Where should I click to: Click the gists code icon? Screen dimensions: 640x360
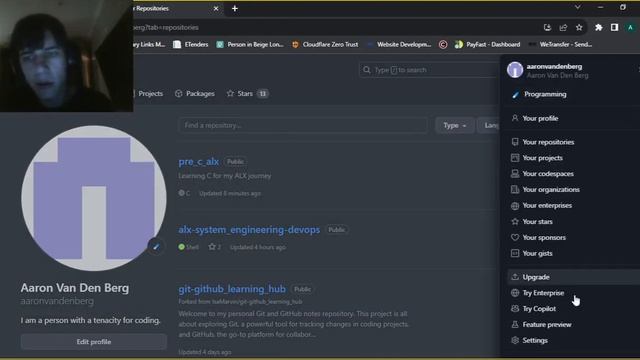point(515,253)
